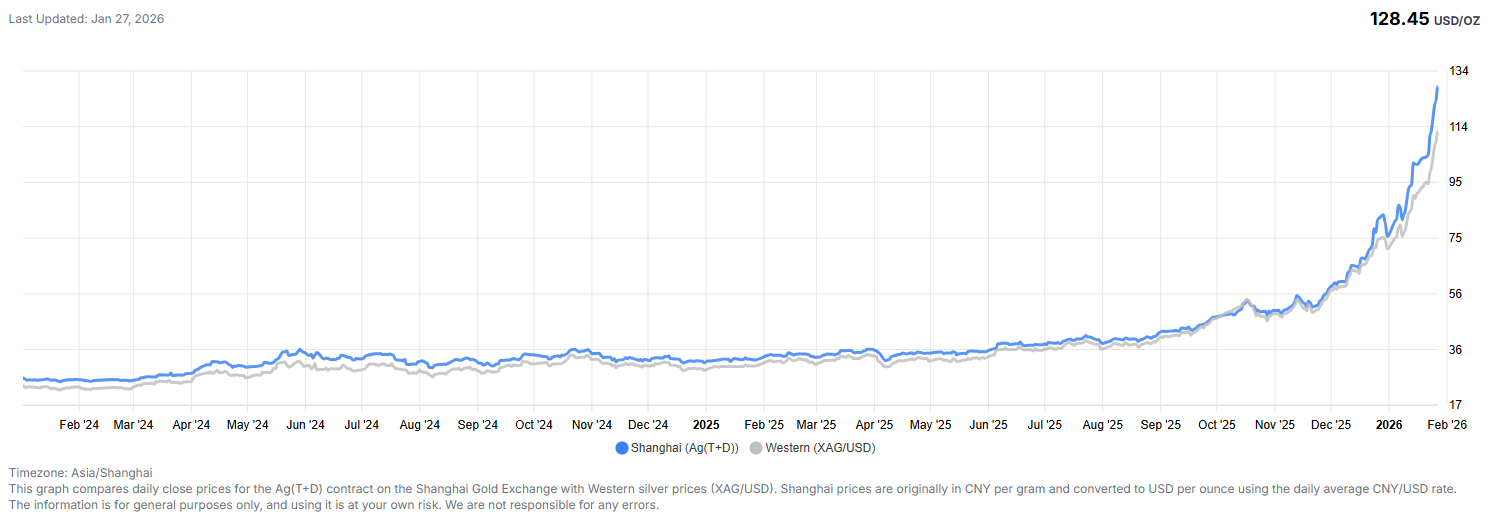Viewport: 1497px width, 517px height.
Task: Select the bold 2025 year axis marker
Action: point(706,425)
